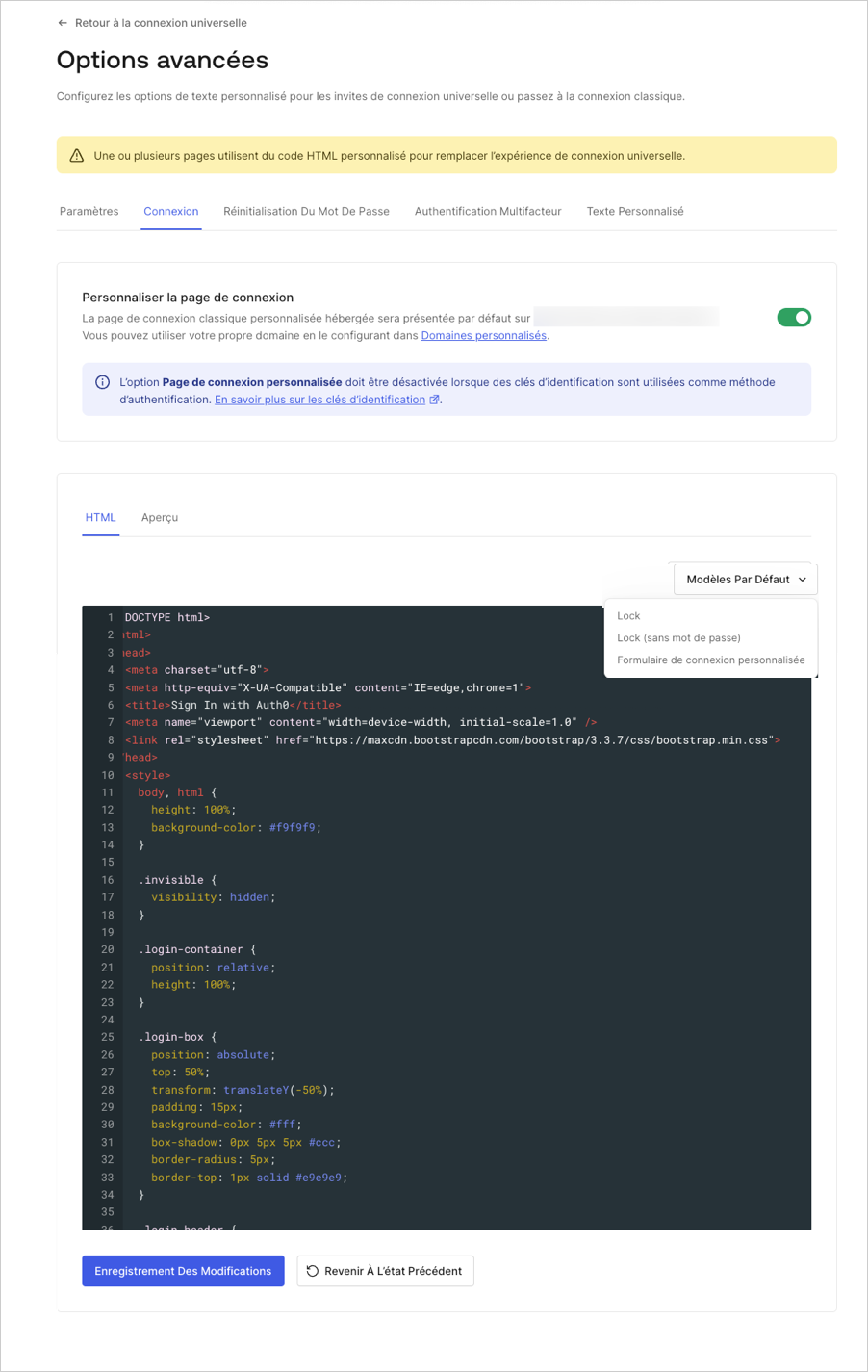Click the external link icon after clés d'identification
The width and height of the screenshot is (868, 1372).
tap(434, 400)
